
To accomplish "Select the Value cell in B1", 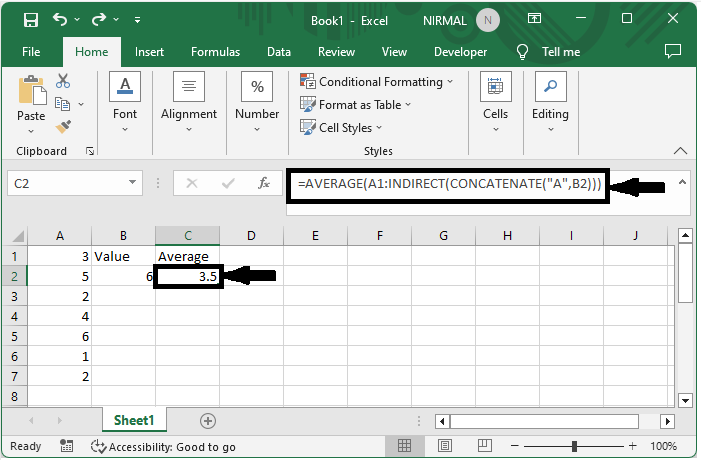I will pos(123,257).
